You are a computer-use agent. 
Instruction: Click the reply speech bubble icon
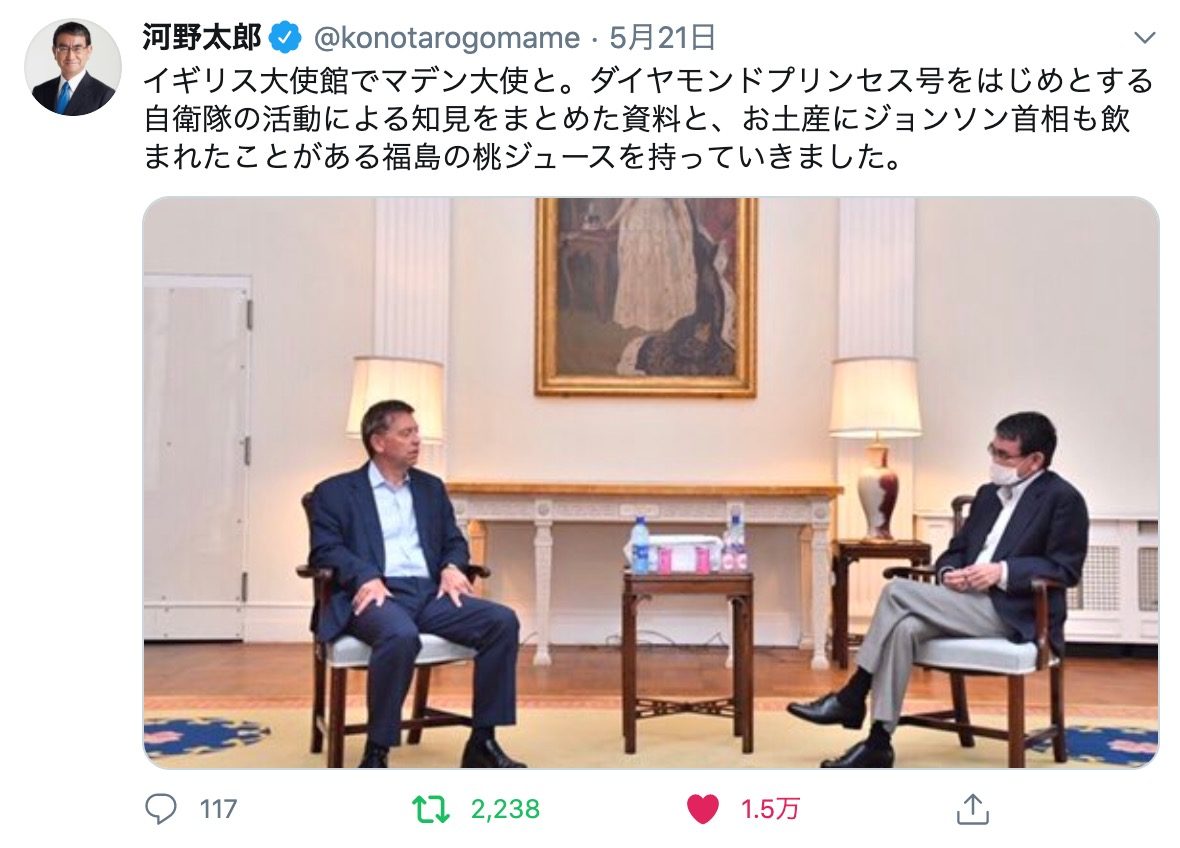pyautogui.click(x=160, y=809)
